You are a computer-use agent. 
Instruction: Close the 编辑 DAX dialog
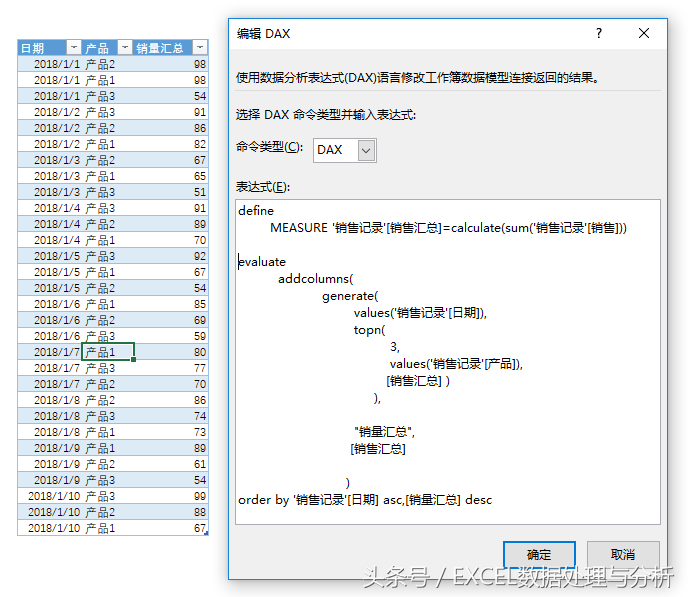tap(644, 33)
